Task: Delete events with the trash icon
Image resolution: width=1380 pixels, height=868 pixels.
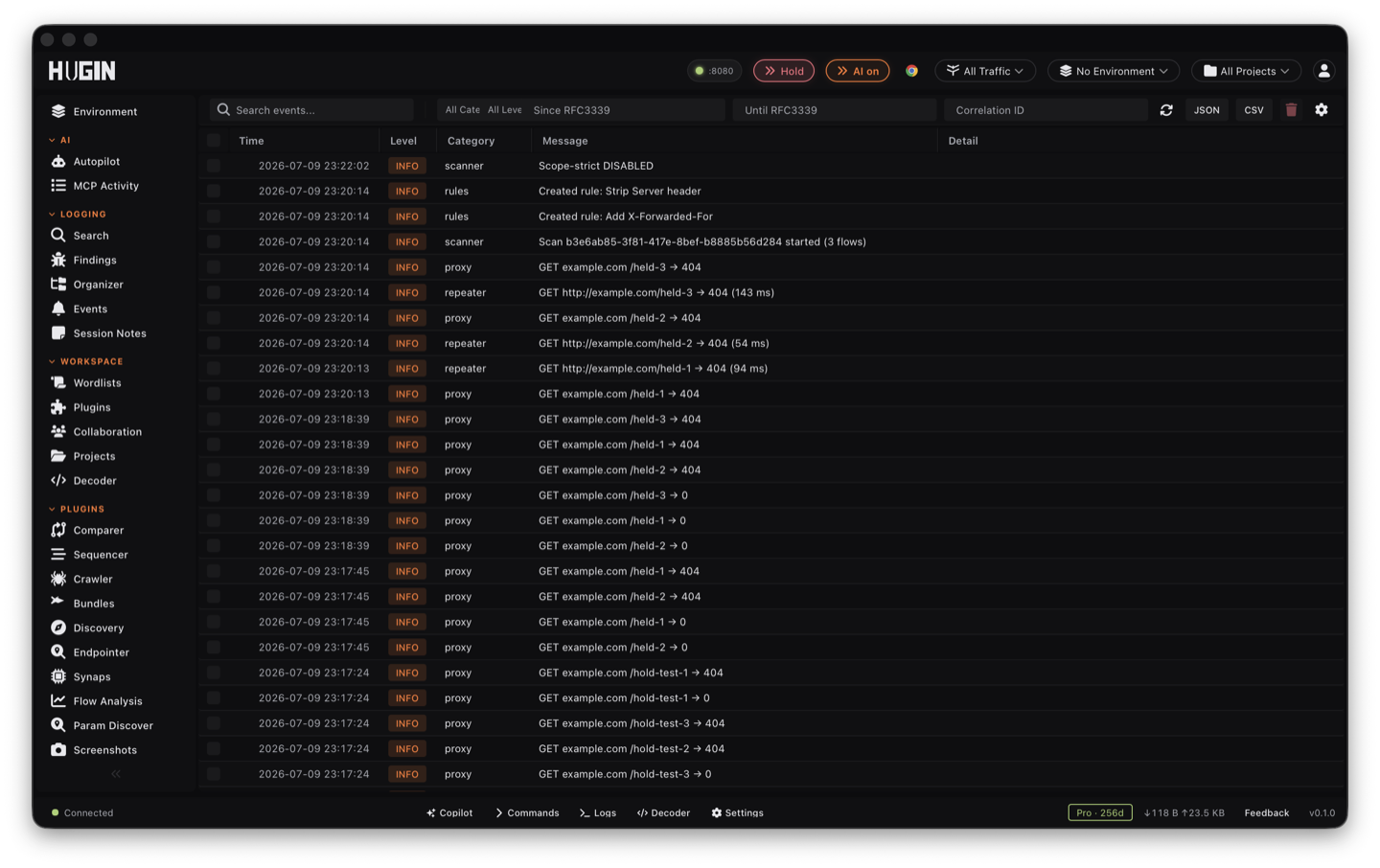Action: tap(1291, 110)
